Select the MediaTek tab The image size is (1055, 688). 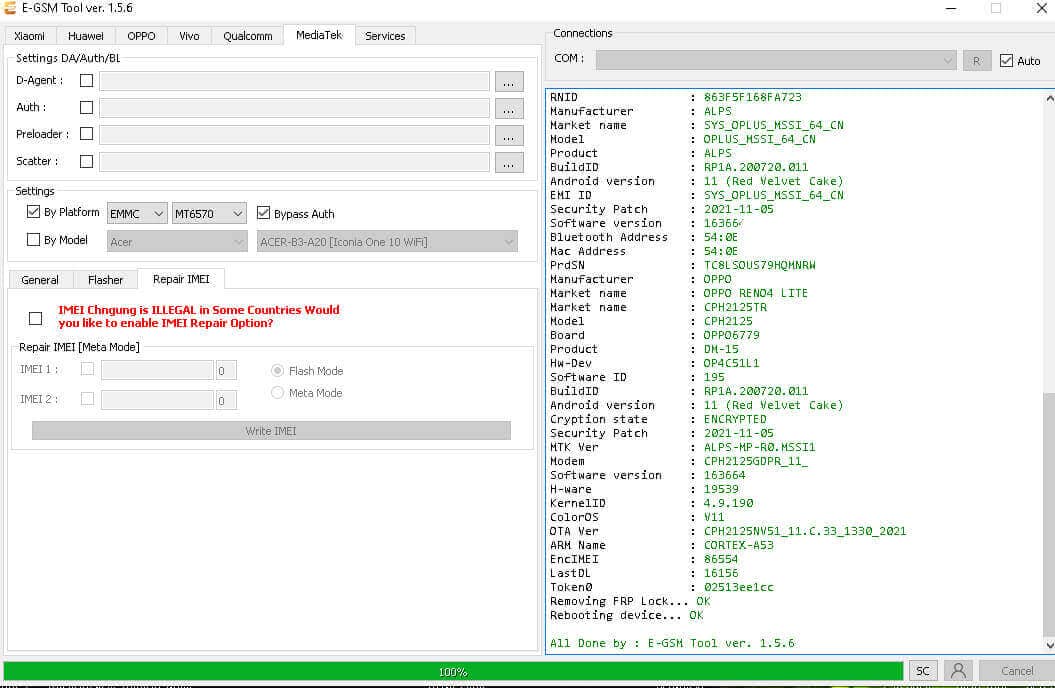(319, 34)
